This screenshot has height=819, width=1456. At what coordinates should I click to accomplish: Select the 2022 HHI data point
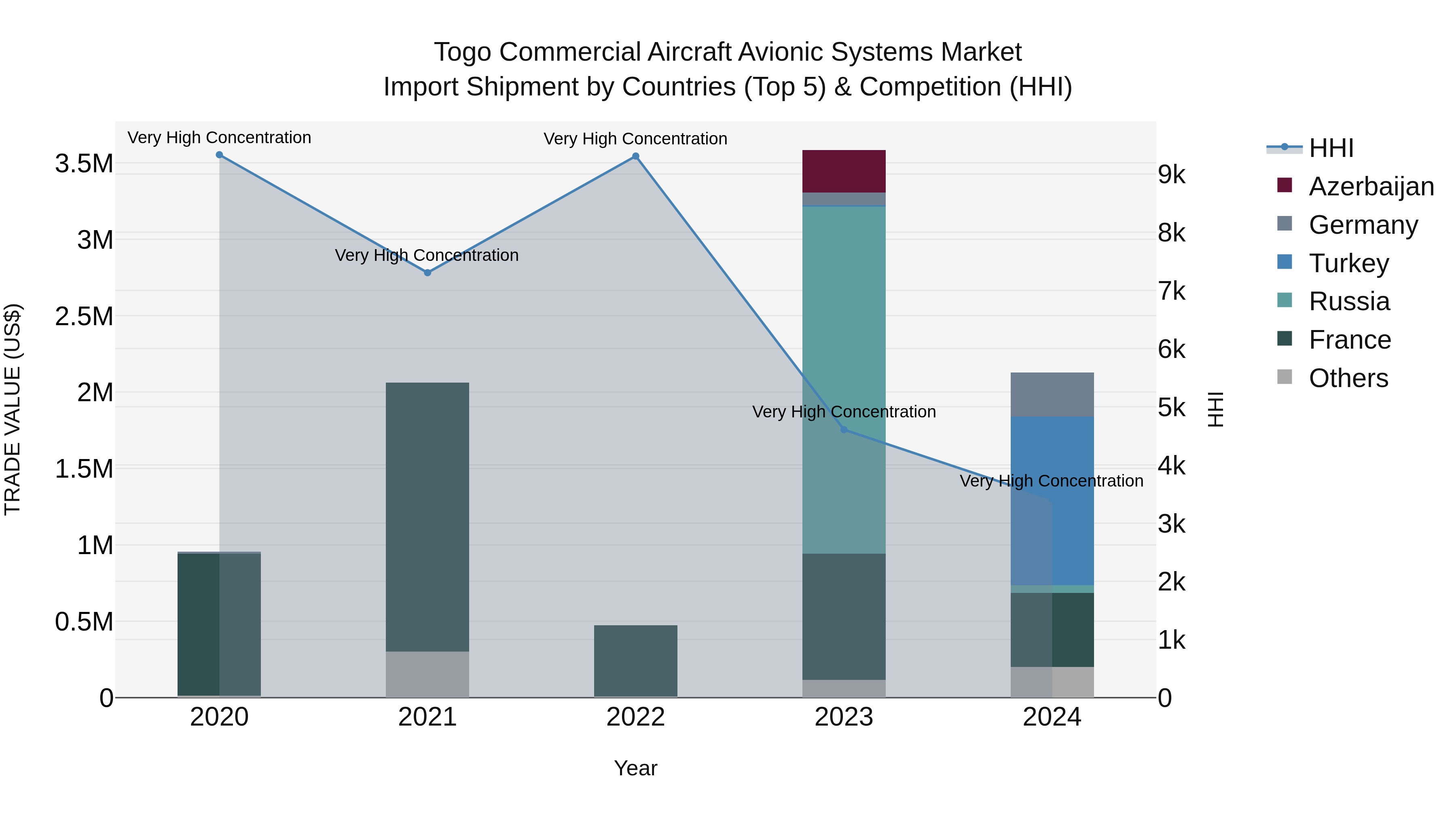point(635,156)
